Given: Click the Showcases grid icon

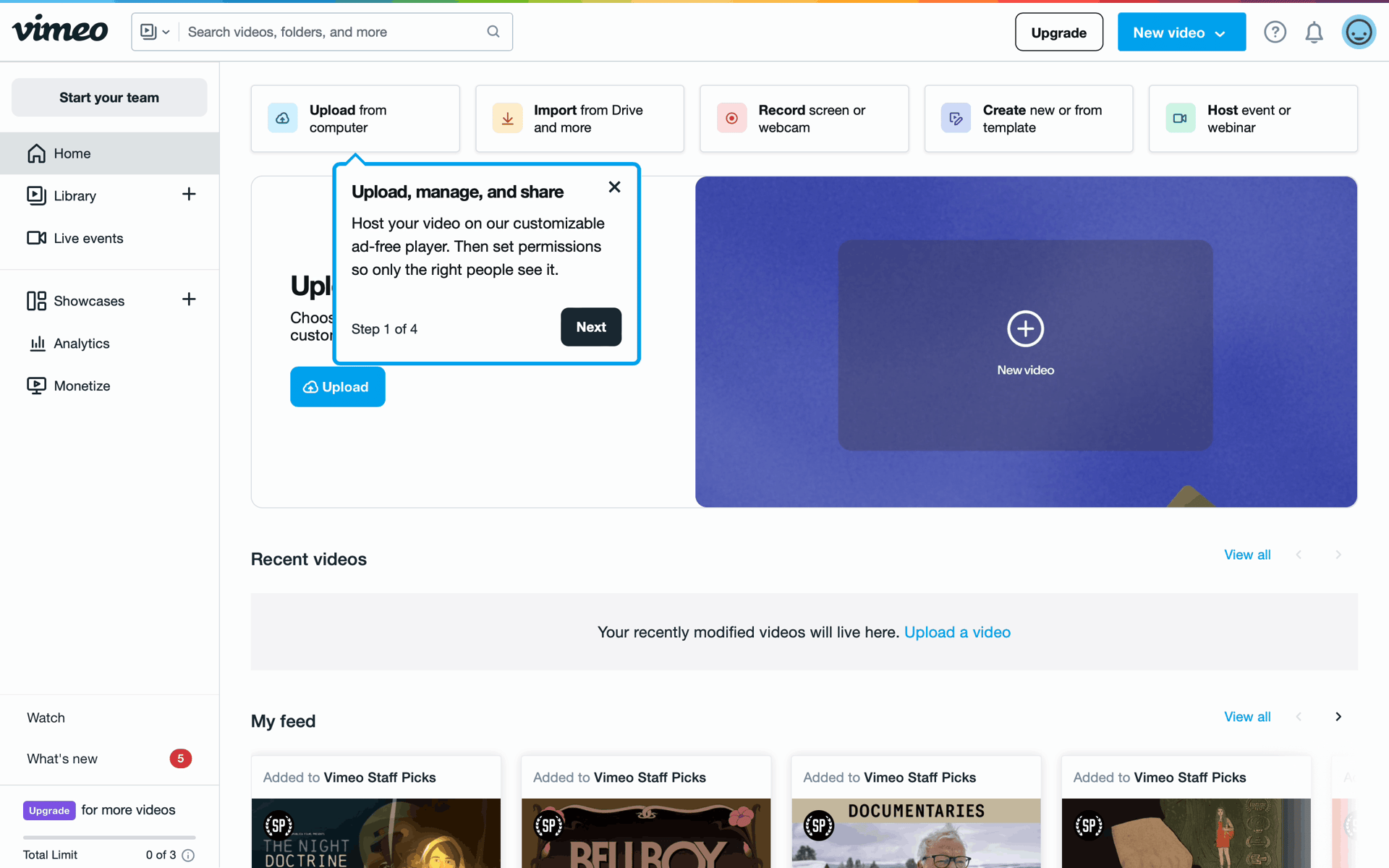Looking at the screenshot, I should pos(36,301).
